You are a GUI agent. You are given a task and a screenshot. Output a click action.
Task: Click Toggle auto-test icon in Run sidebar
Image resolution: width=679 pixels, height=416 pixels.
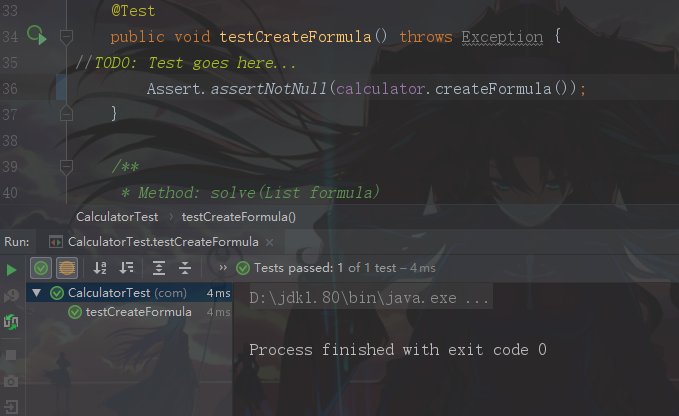point(12,321)
